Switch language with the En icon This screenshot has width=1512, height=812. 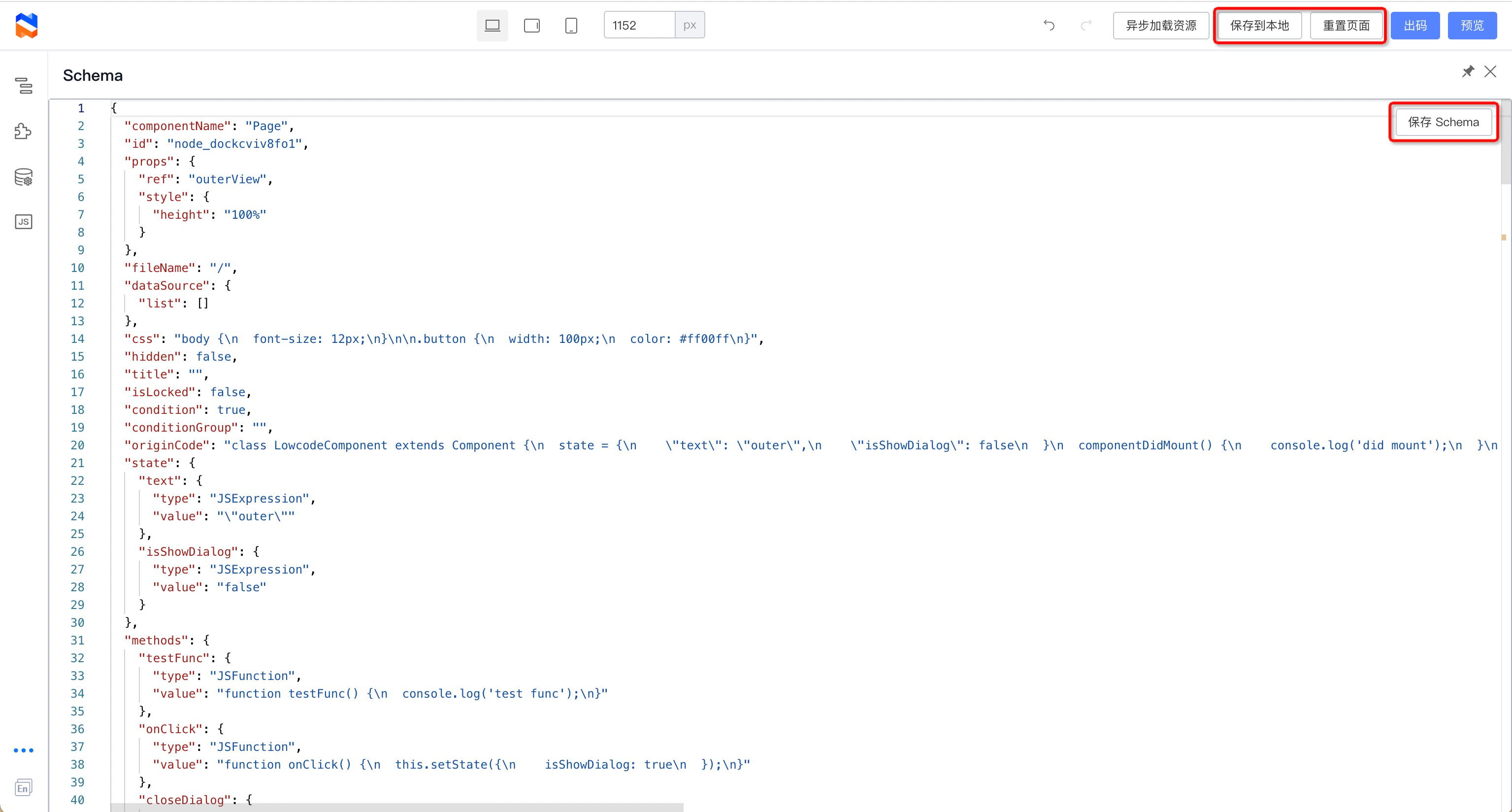coord(24,788)
